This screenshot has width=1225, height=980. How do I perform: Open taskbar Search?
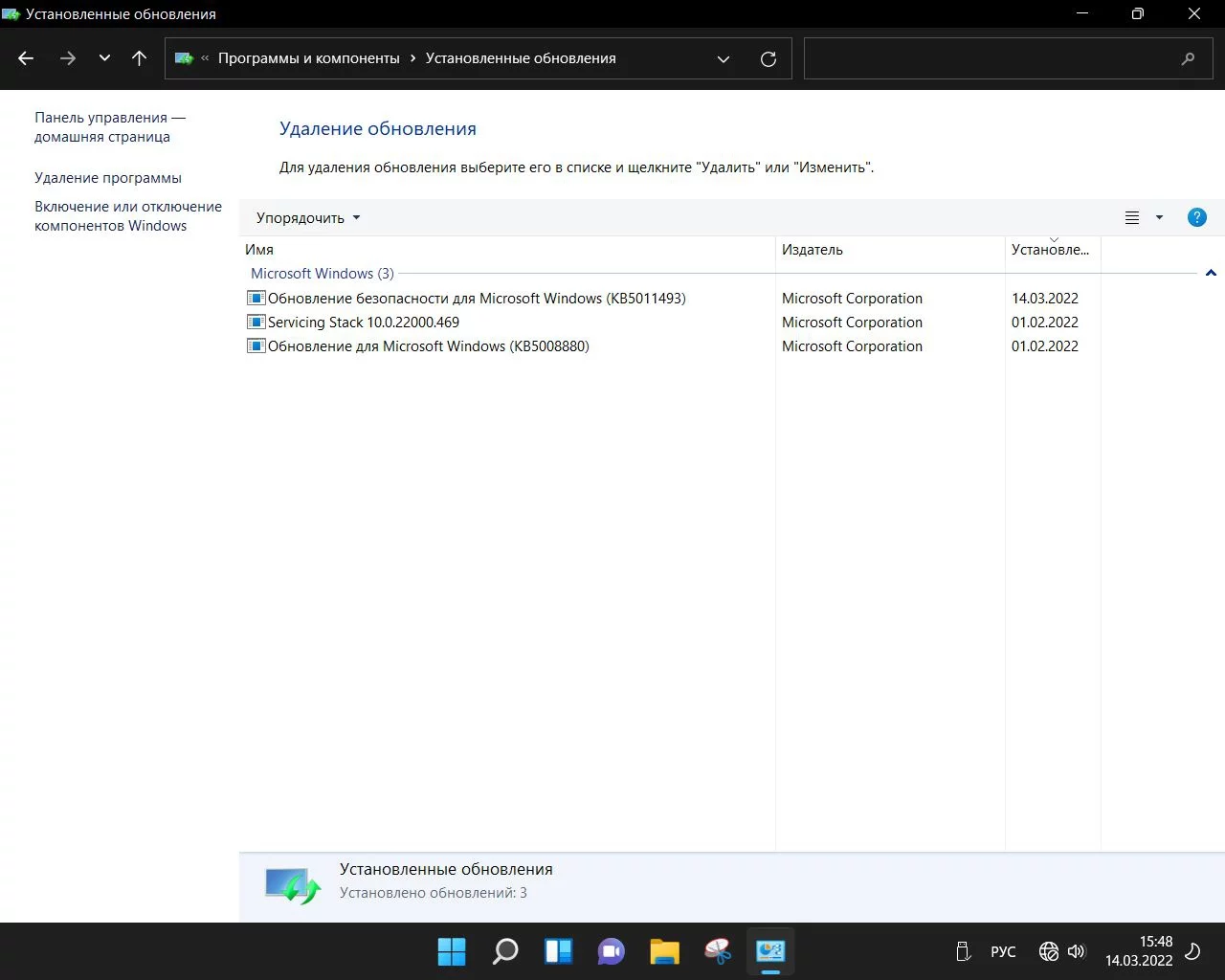coord(505,951)
